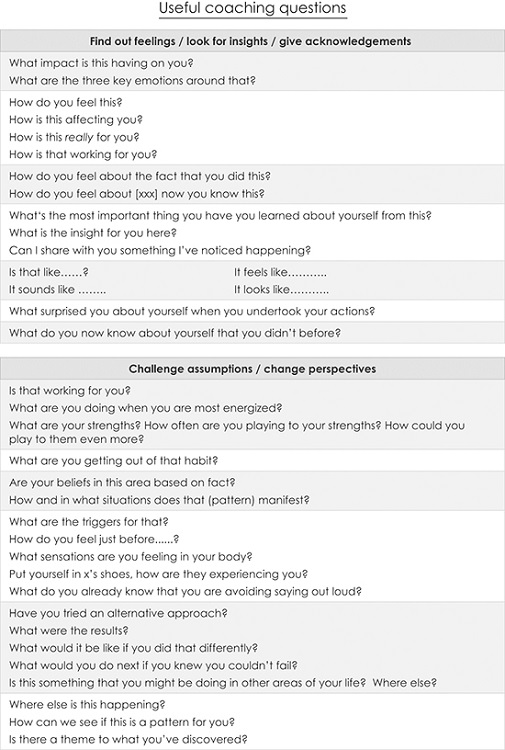This screenshot has width=505, height=750.
Task: Click 'Can I share with you something' question
Action: click(160, 250)
